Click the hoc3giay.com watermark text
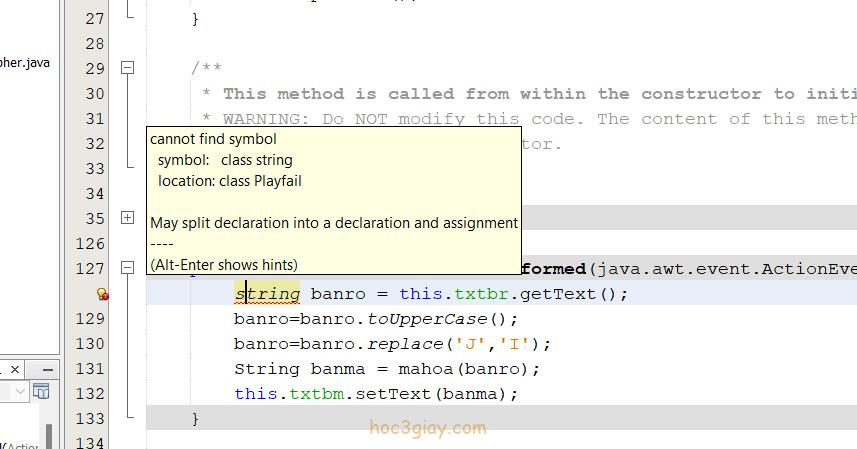This screenshot has height=449, width=857. [425, 428]
